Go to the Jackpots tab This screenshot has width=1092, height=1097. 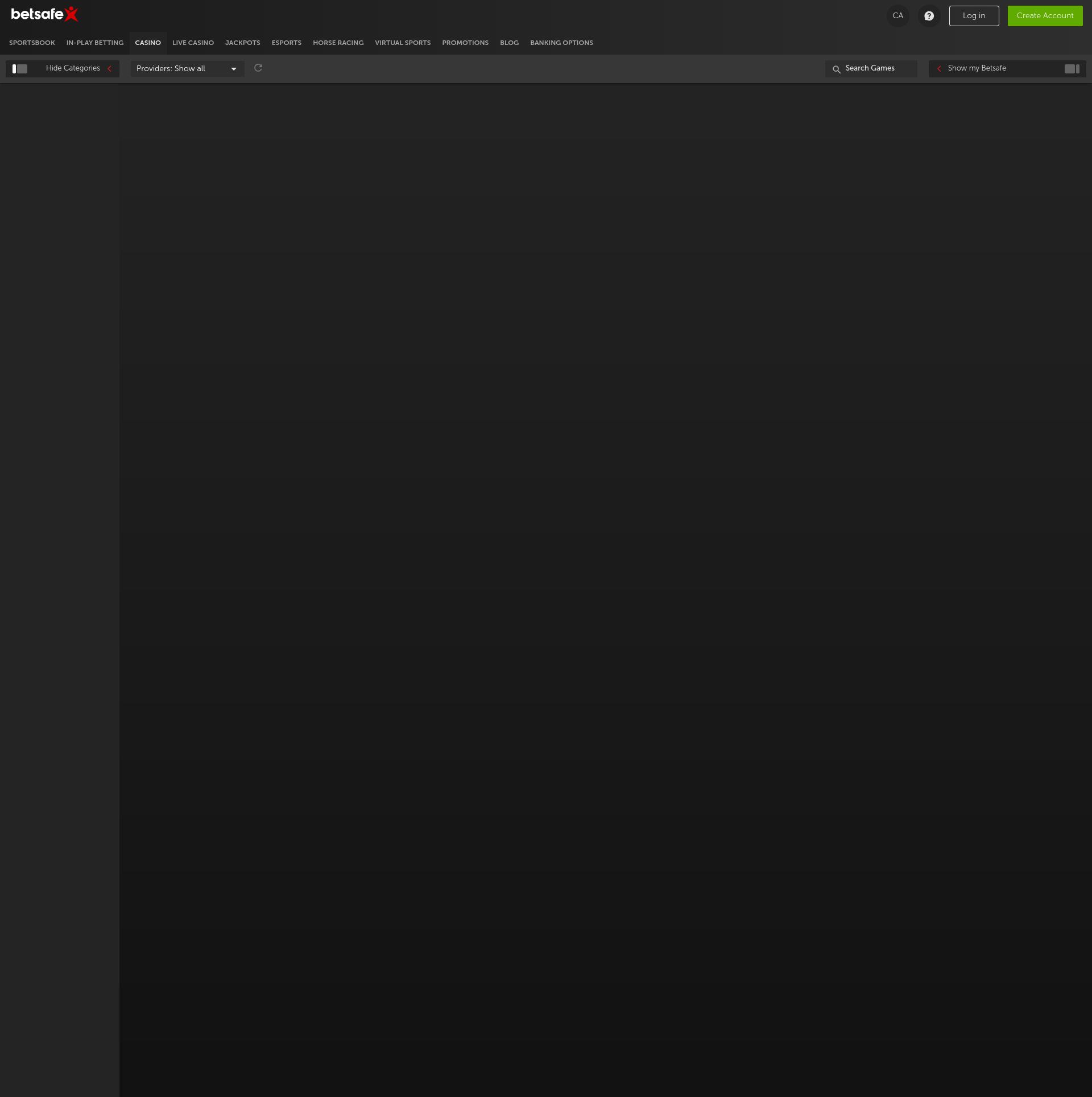(242, 43)
